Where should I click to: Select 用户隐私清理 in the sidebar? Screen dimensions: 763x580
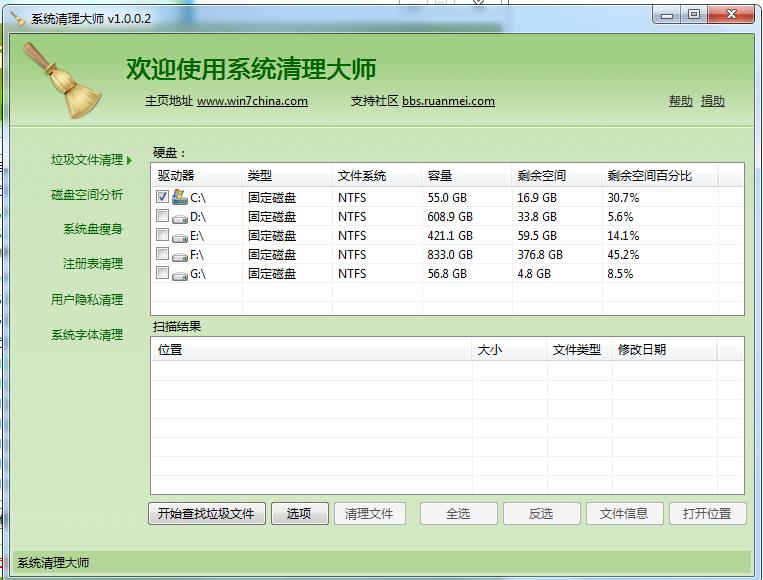pyautogui.click(x=87, y=299)
